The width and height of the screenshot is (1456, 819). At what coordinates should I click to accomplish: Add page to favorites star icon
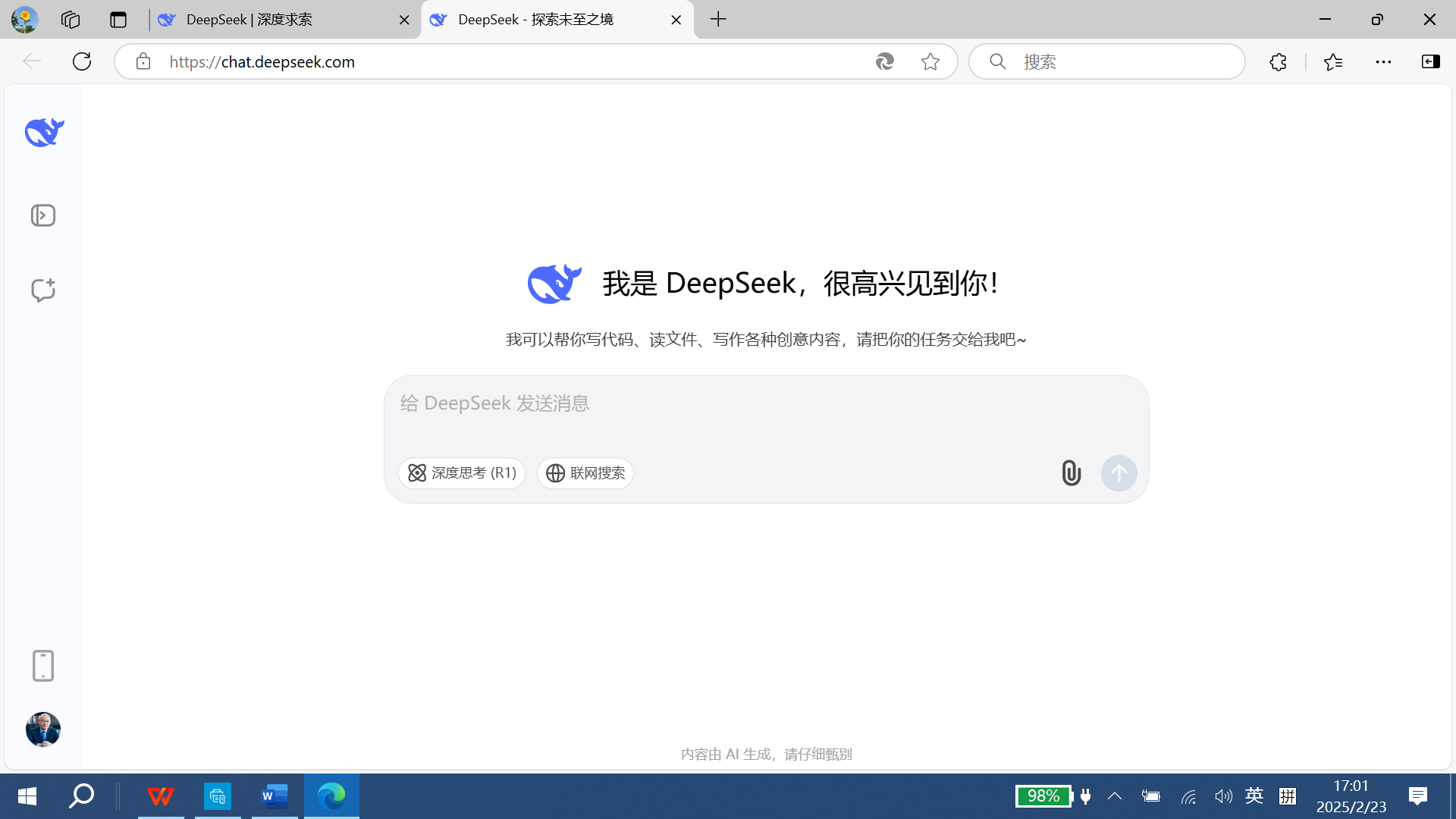point(930,61)
